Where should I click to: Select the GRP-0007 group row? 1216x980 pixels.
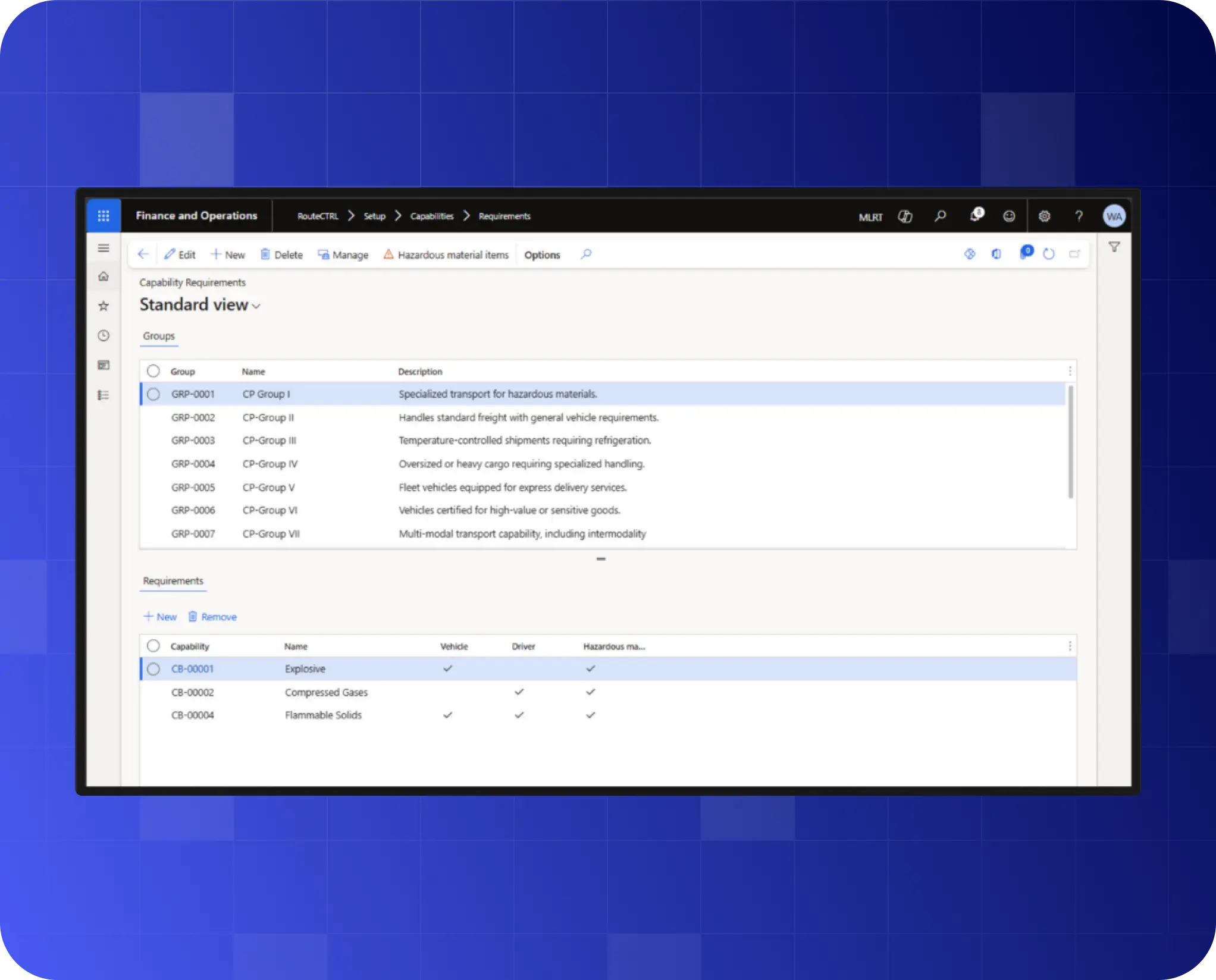(603, 534)
